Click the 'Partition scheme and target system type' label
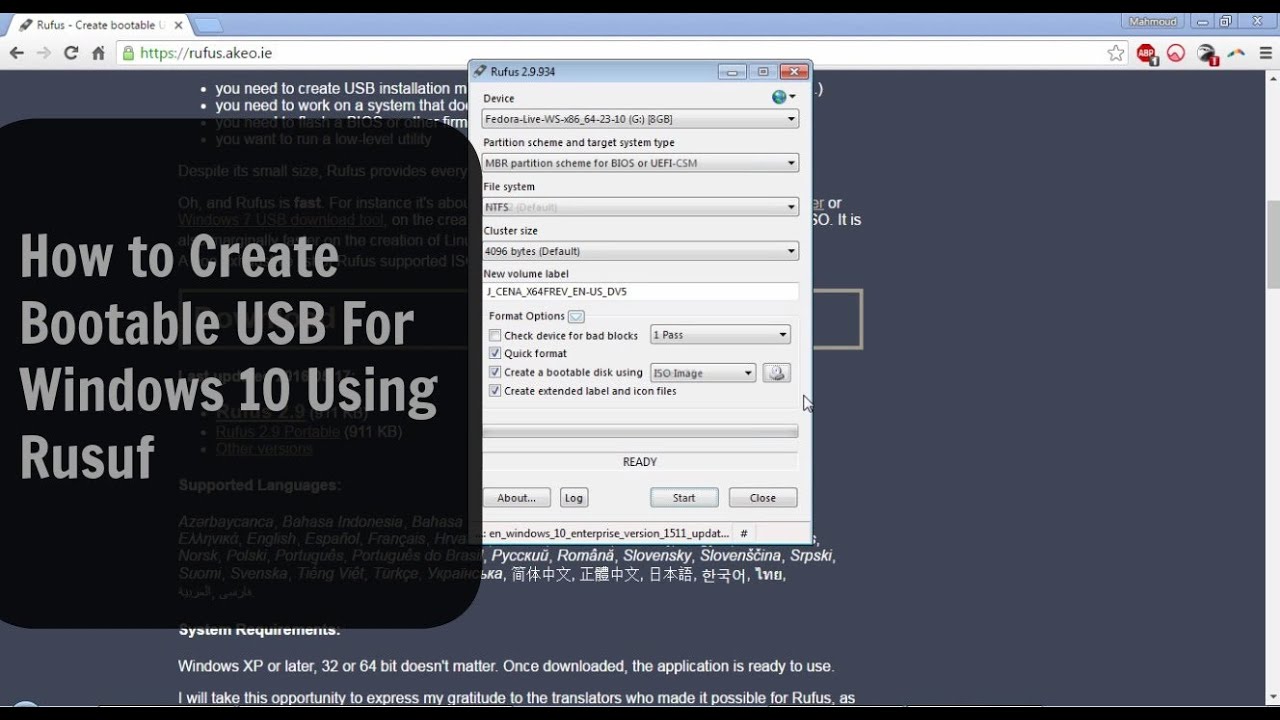The width and height of the screenshot is (1280, 720). point(579,143)
